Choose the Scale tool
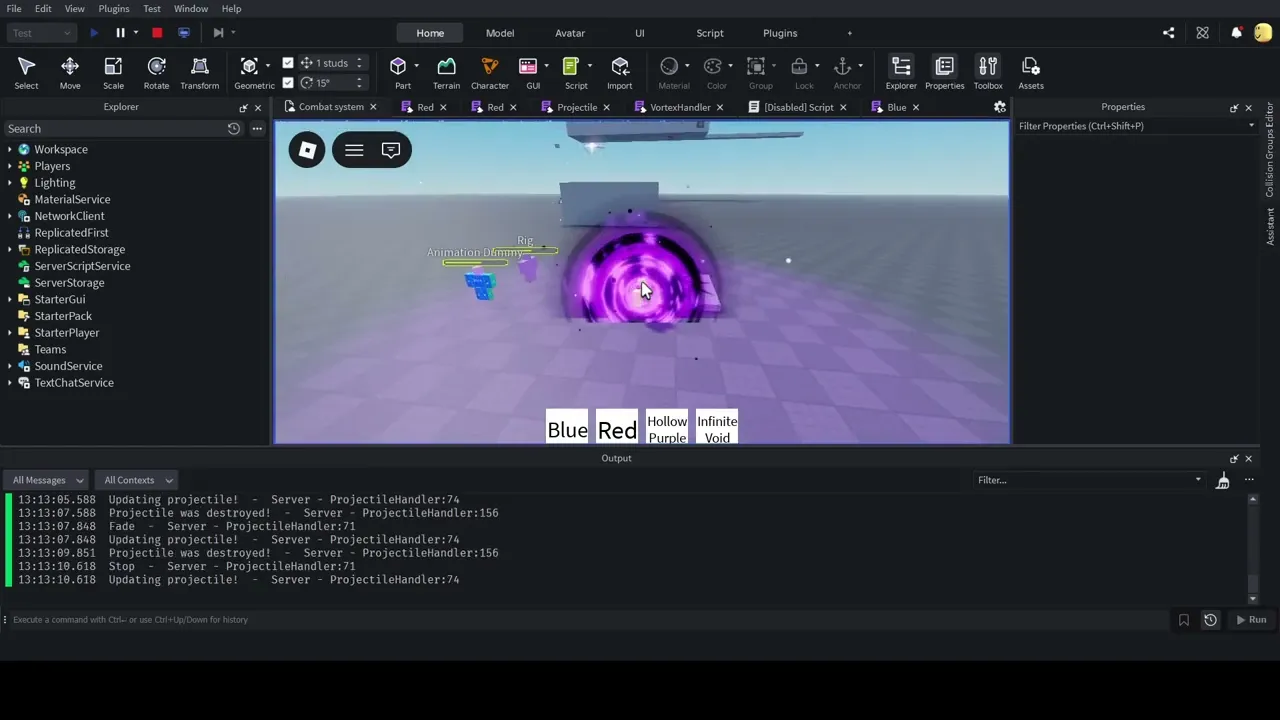Screen dimensions: 1280x720 [113, 72]
